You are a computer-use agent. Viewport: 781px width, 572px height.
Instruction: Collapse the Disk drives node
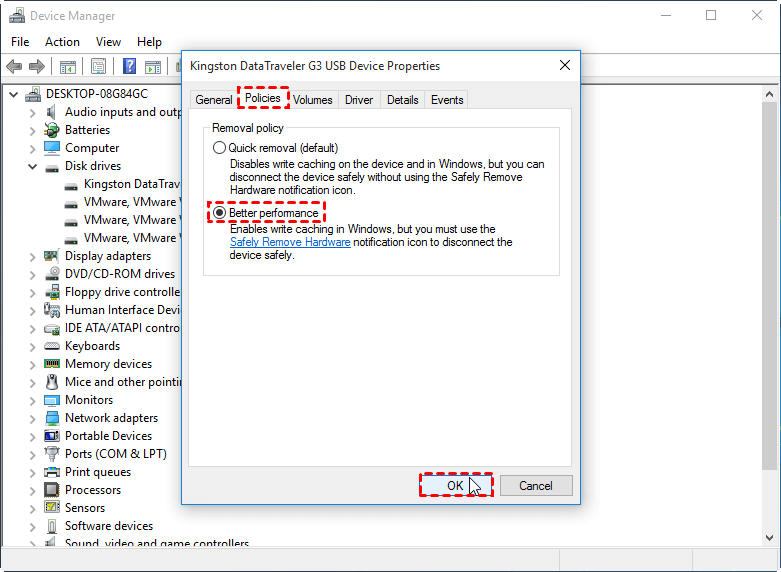[32, 166]
